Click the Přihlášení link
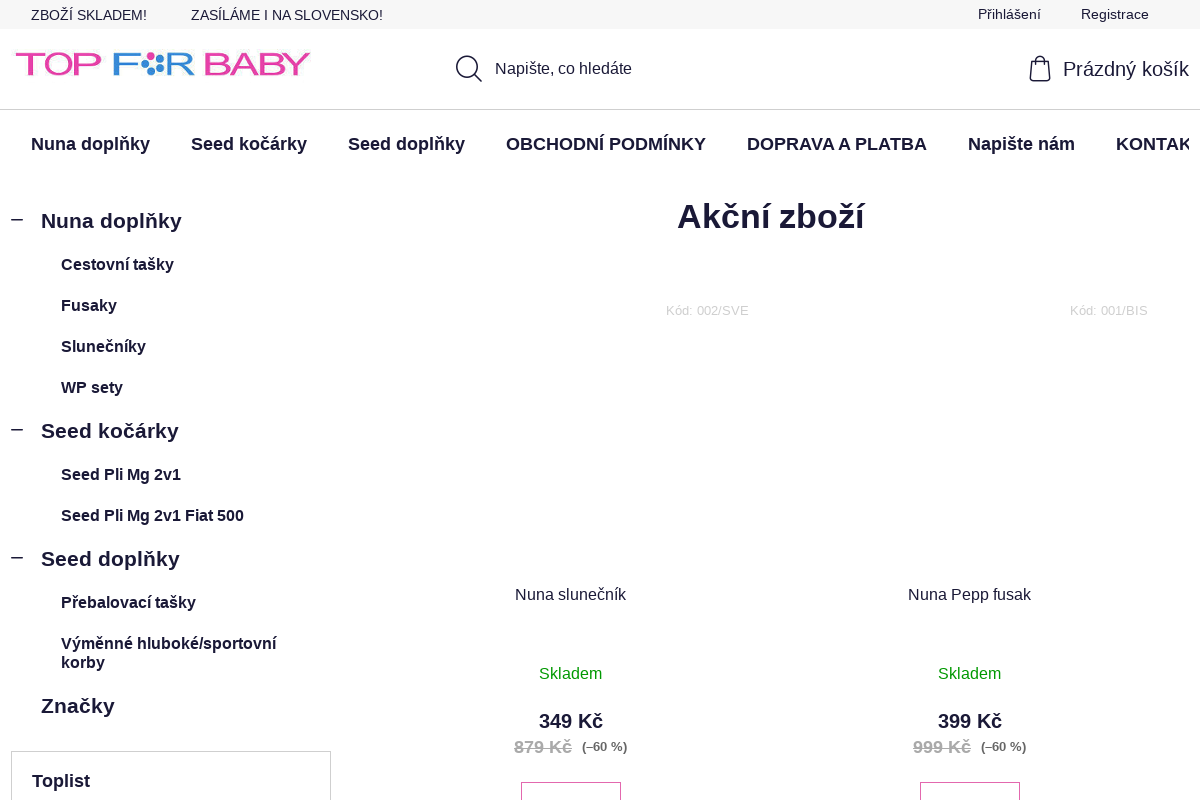The image size is (1200, 800). tap(1009, 14)
